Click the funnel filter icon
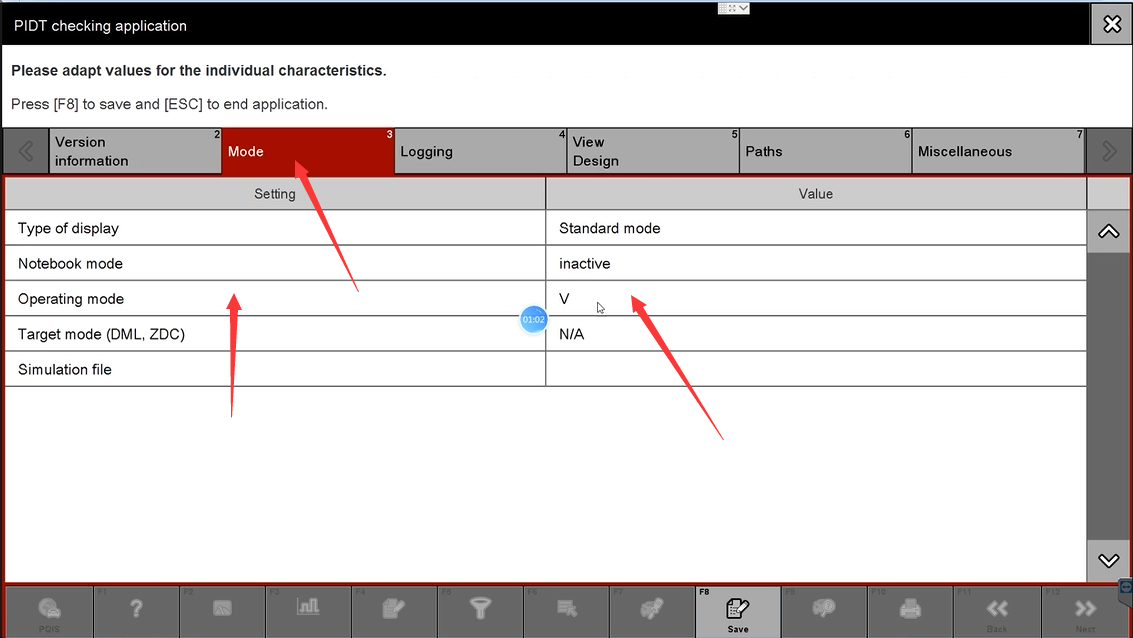1133x638 pixels. tap(480, 609)
